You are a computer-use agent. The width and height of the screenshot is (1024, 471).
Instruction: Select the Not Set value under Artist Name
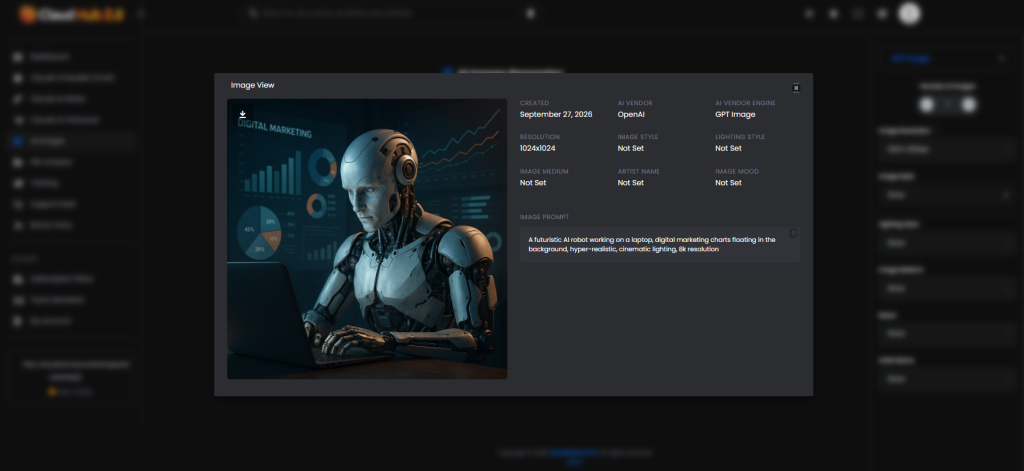[631, 183]
